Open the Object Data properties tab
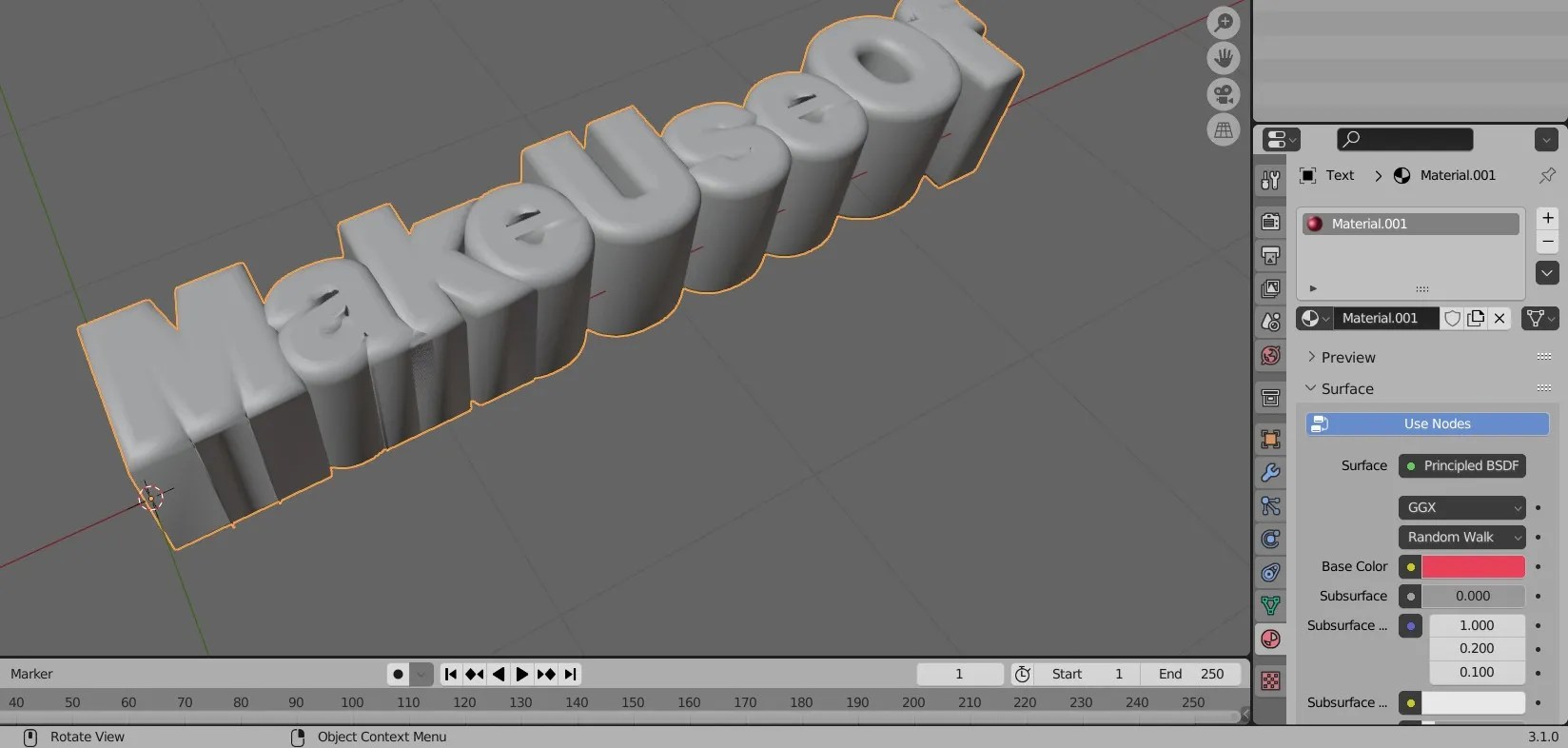 (x=1270, y=605)
